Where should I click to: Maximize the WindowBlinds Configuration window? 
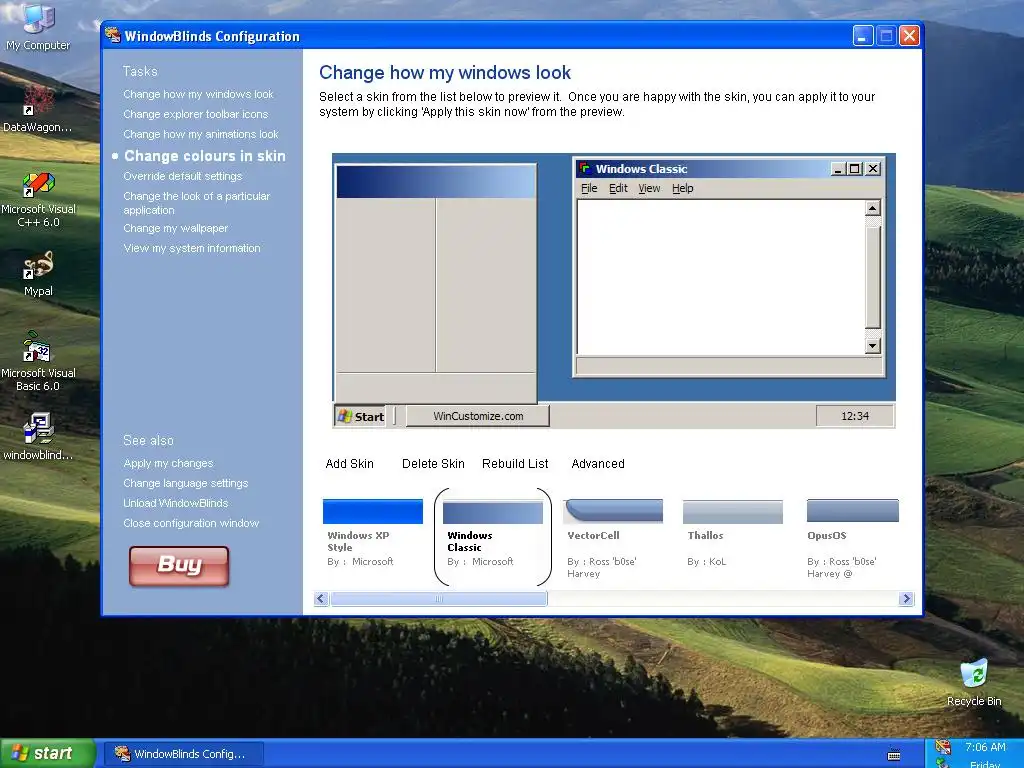[x=886, y=35]
